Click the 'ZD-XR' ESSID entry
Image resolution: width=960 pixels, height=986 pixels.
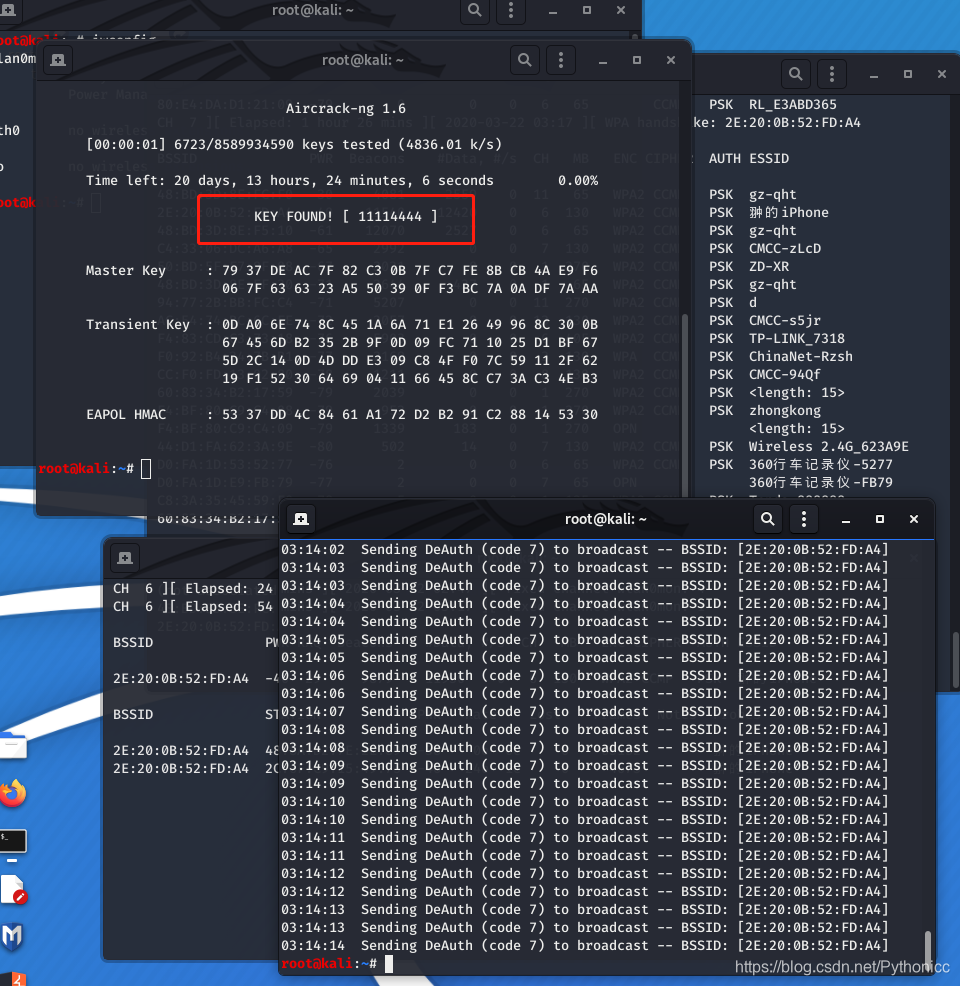(768, 267)
